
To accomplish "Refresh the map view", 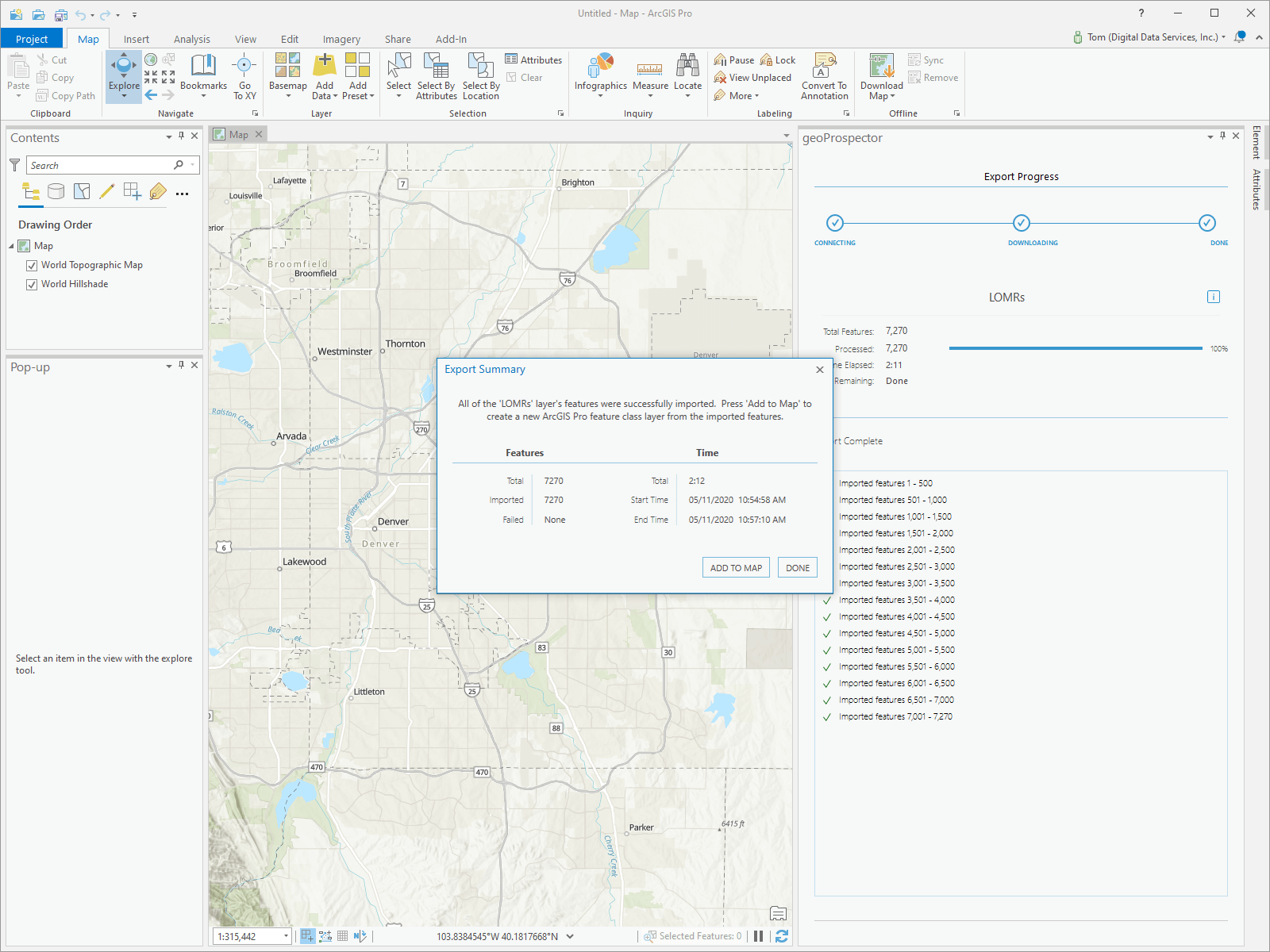I will tap(782, 936).
